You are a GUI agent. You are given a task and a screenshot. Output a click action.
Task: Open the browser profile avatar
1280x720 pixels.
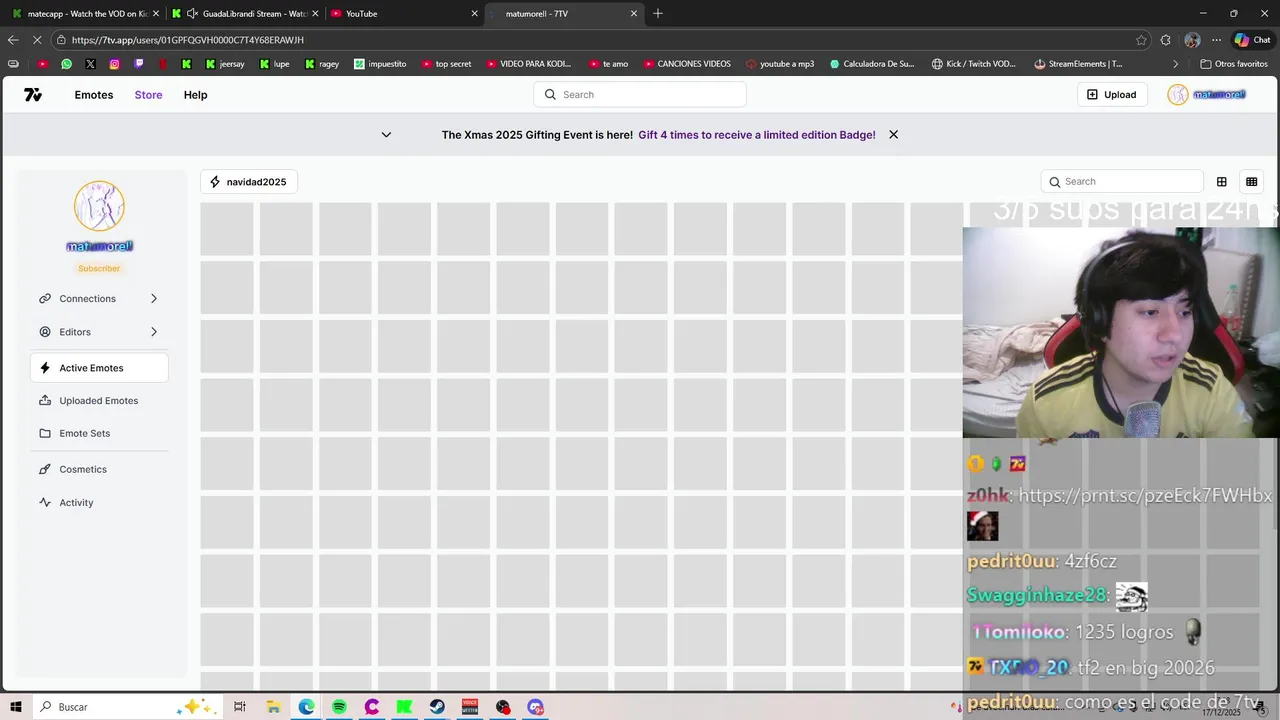pos(1192,40)
